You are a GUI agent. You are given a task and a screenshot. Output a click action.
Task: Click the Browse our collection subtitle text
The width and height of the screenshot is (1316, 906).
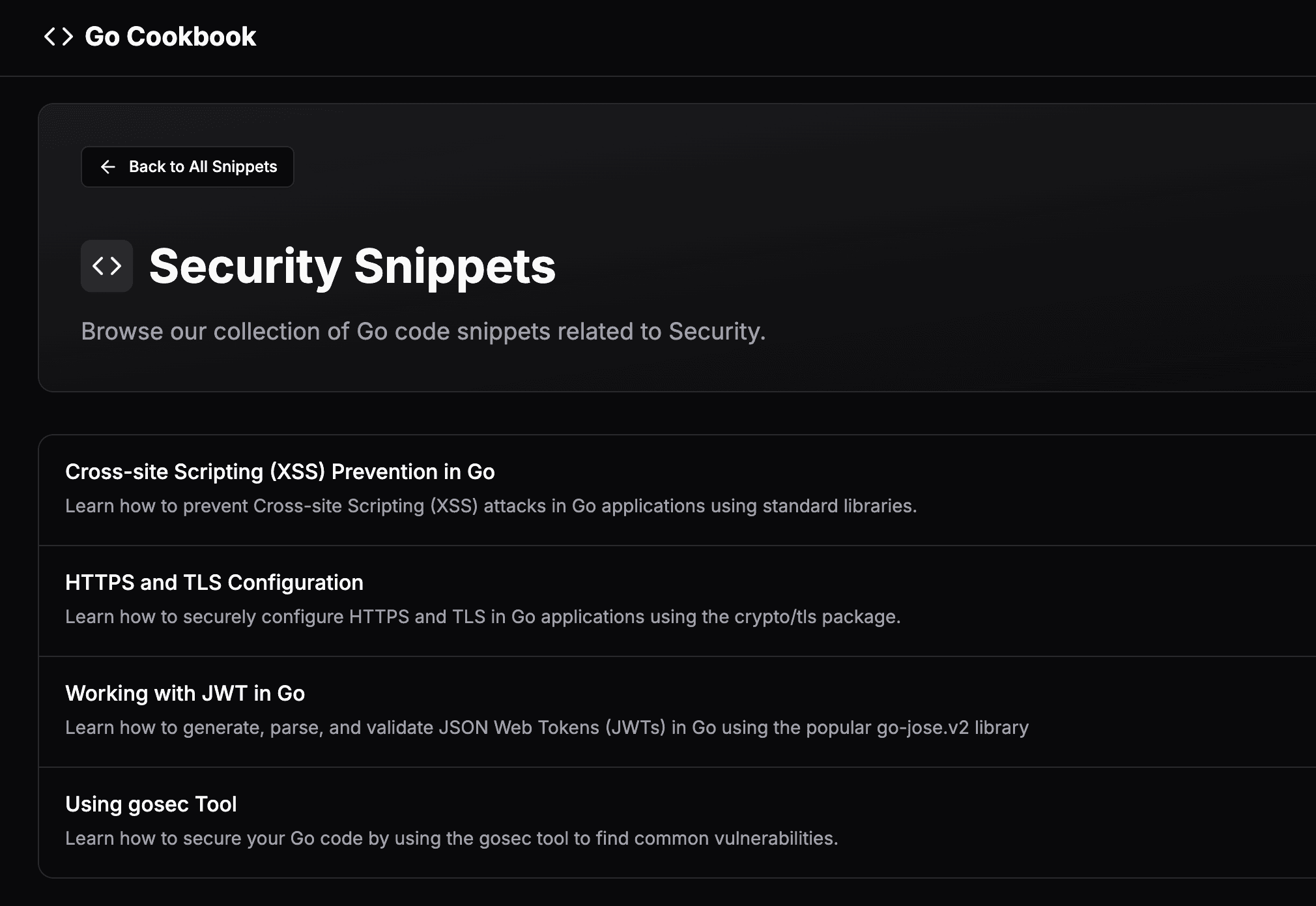tap(423, 331)
